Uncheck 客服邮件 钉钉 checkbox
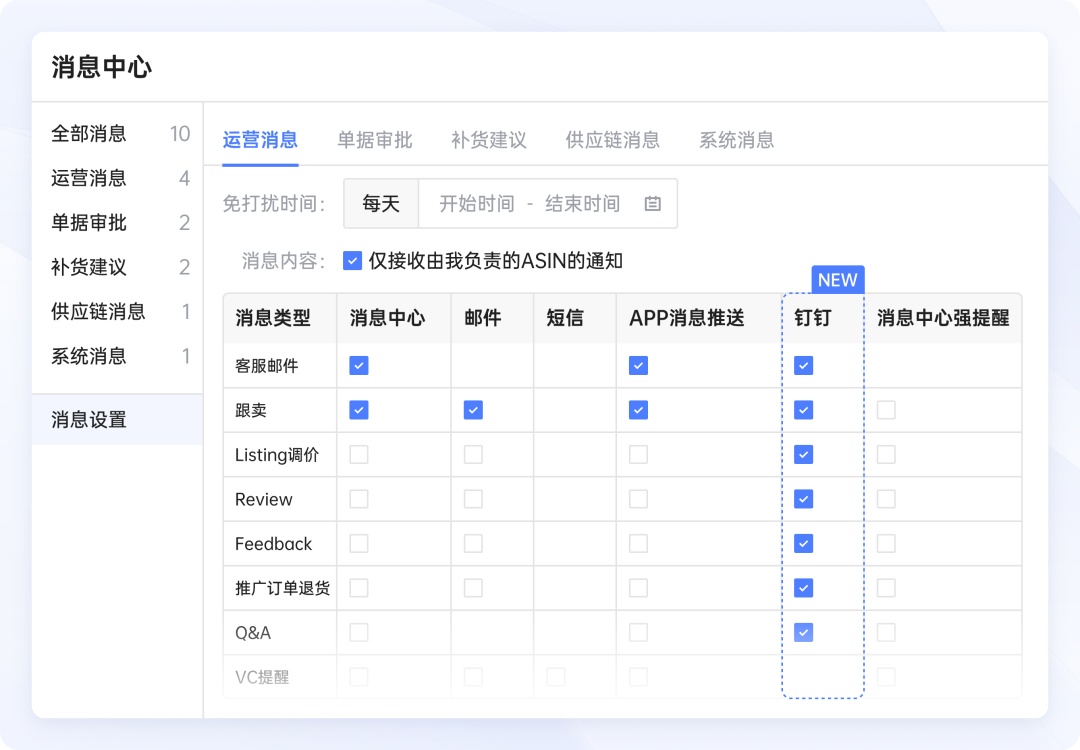1080x750 pixels. pyautogui.click(x=804, y=365)
